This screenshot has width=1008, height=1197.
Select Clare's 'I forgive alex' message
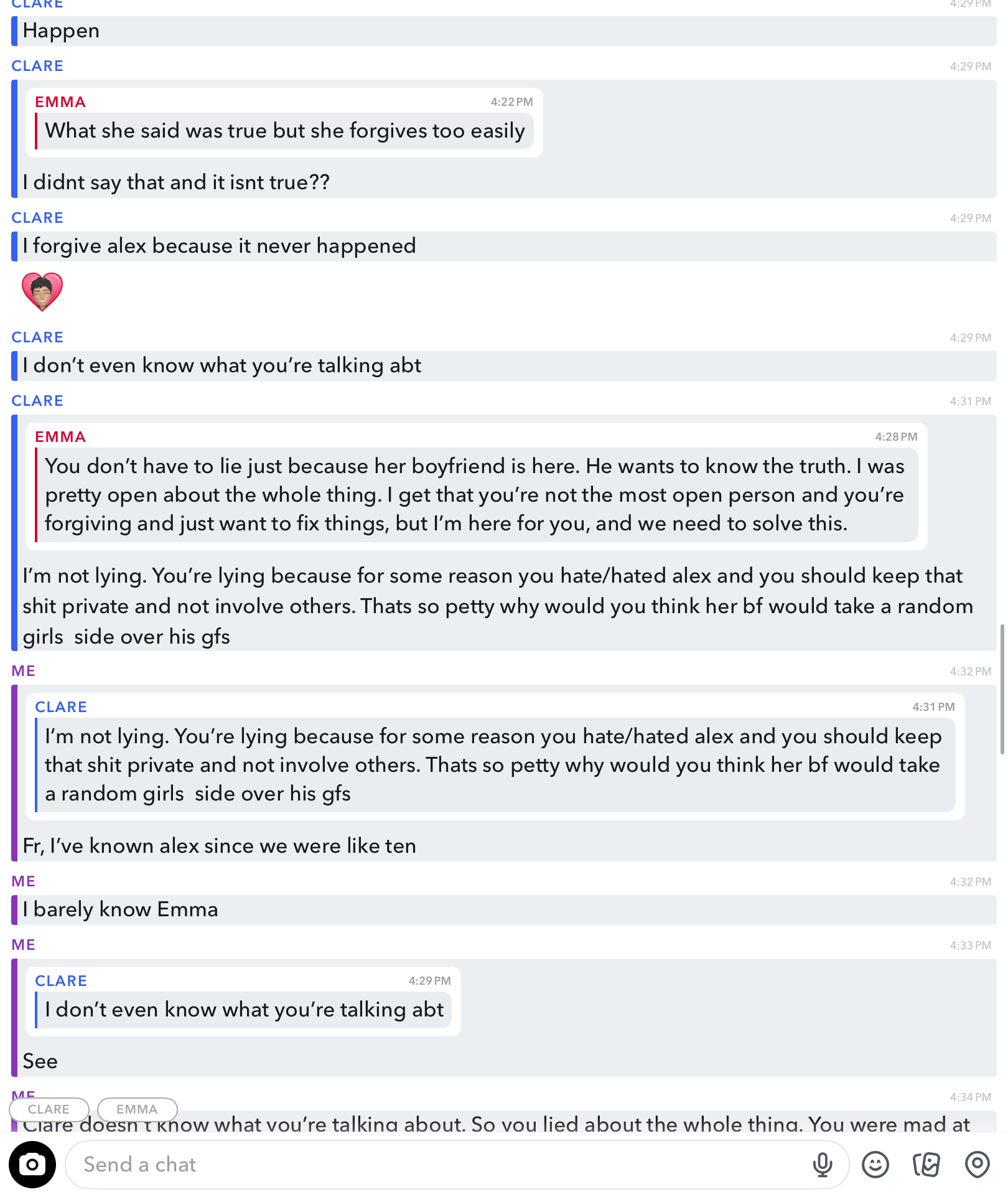point(504,246)
